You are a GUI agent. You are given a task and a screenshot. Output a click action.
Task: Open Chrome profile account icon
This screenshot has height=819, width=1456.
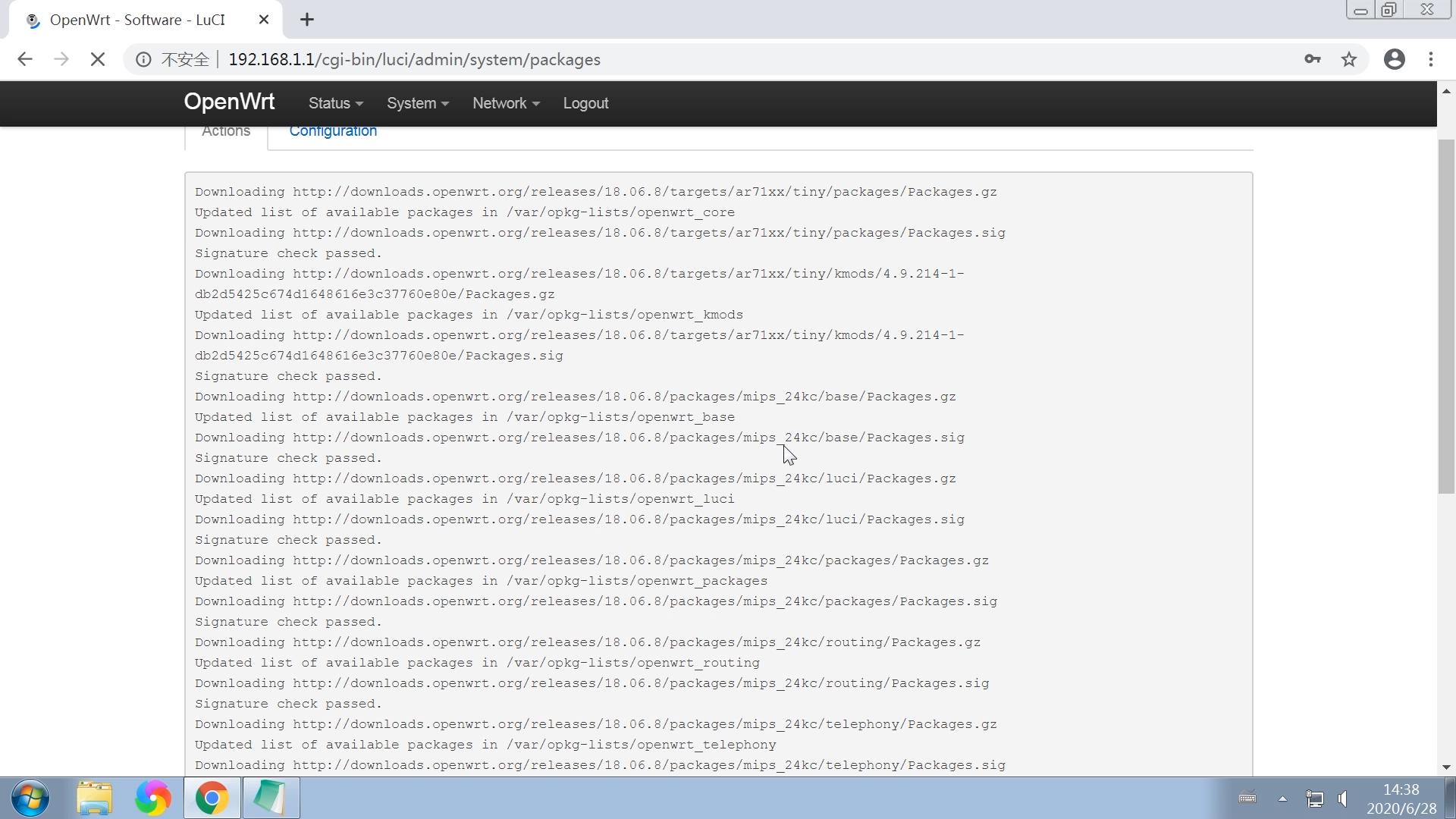[1394, 59]
